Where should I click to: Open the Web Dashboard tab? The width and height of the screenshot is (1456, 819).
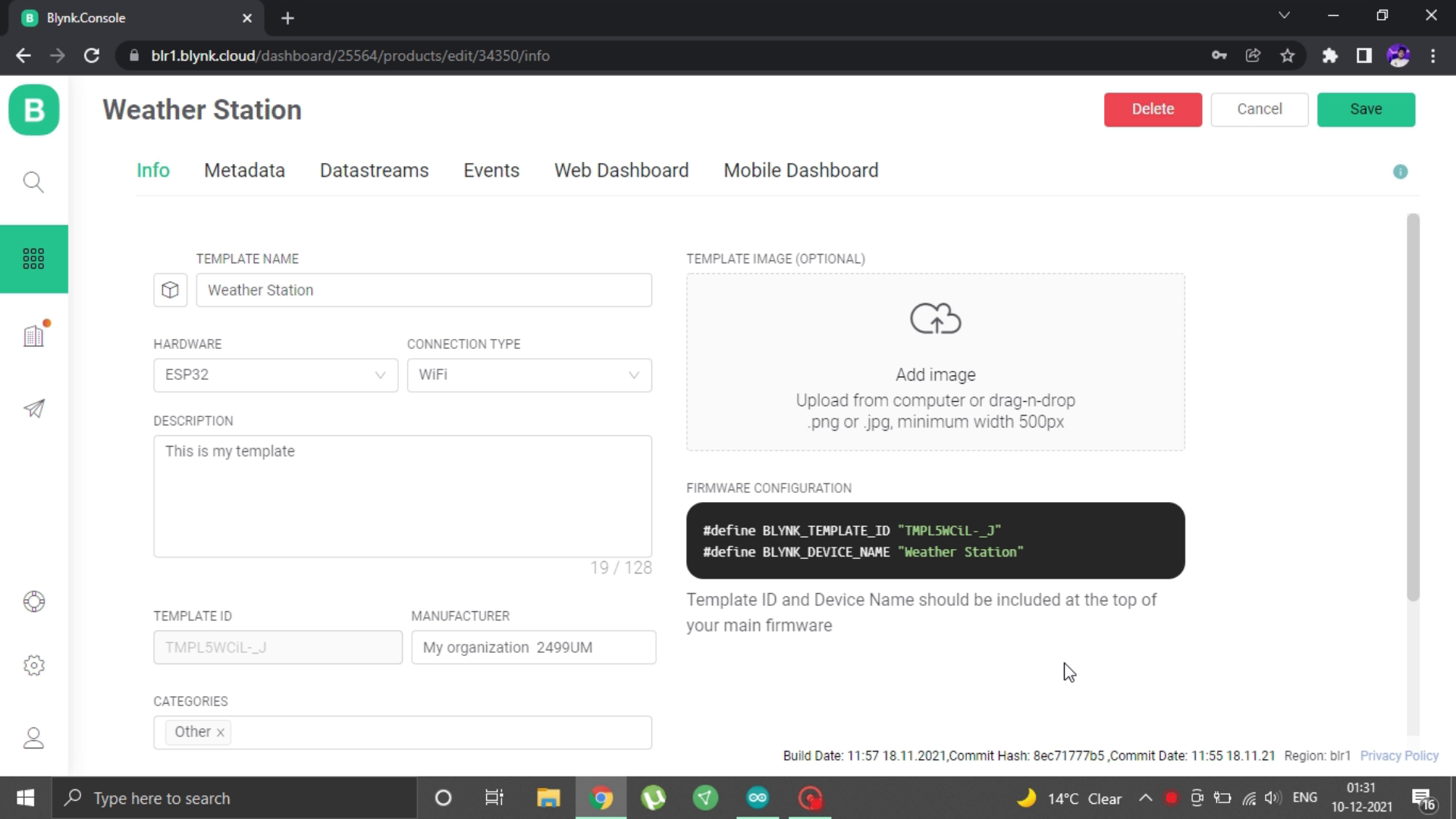point(621,171)
